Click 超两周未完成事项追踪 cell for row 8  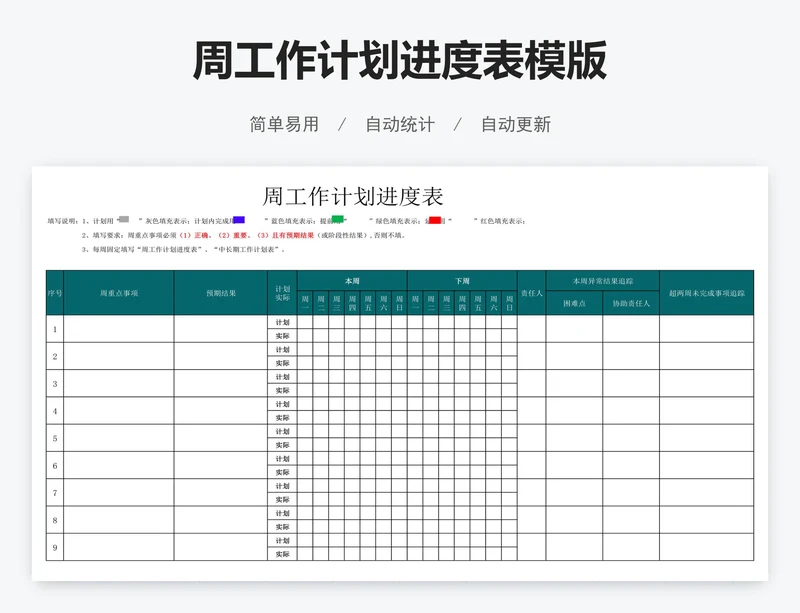pos(707,520)
